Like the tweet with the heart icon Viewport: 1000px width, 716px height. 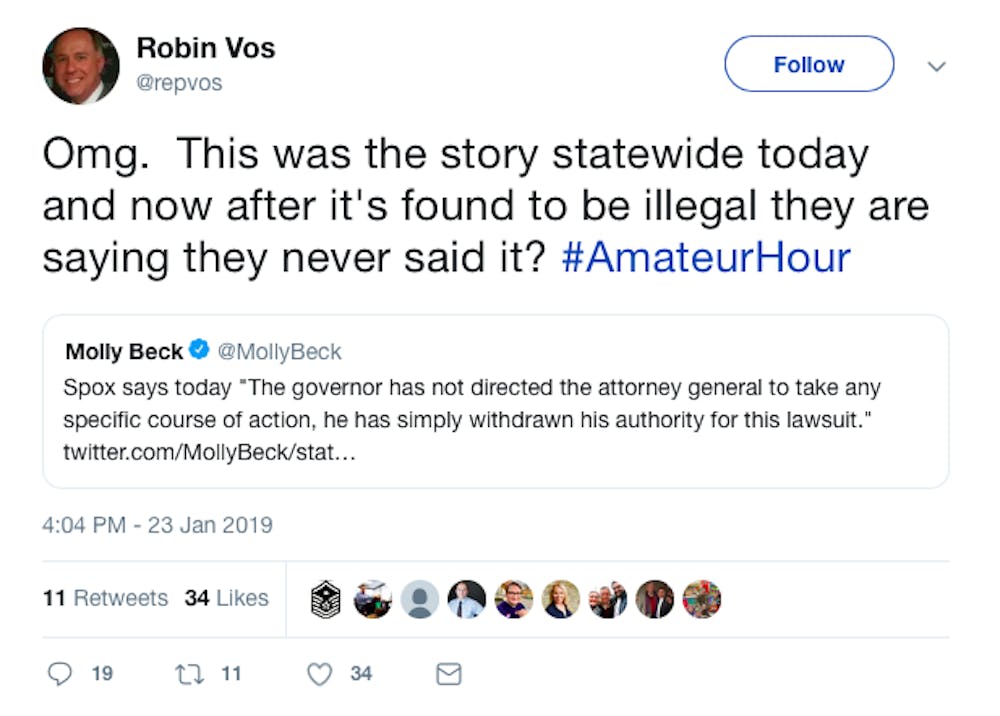(x=319, y=674)
